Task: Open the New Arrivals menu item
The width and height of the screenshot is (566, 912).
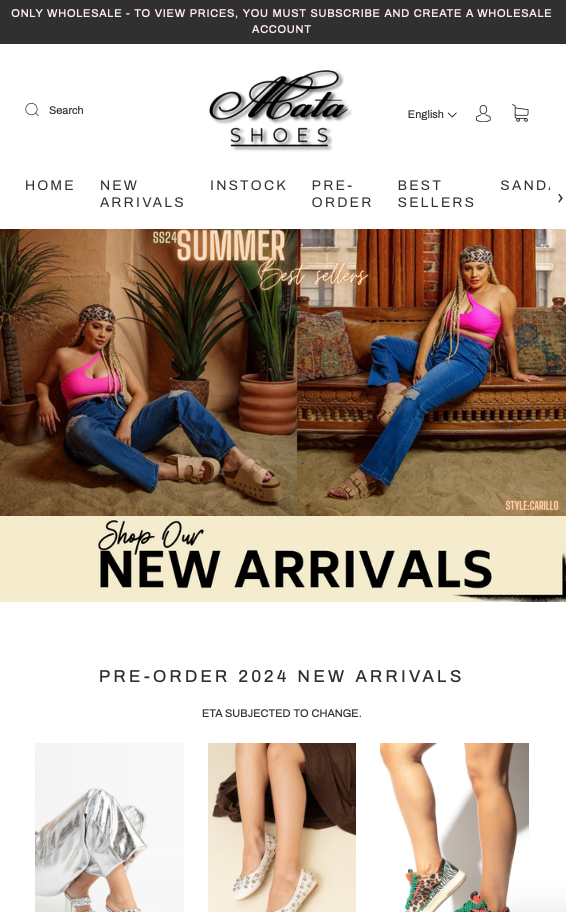Action: [143, 194]
